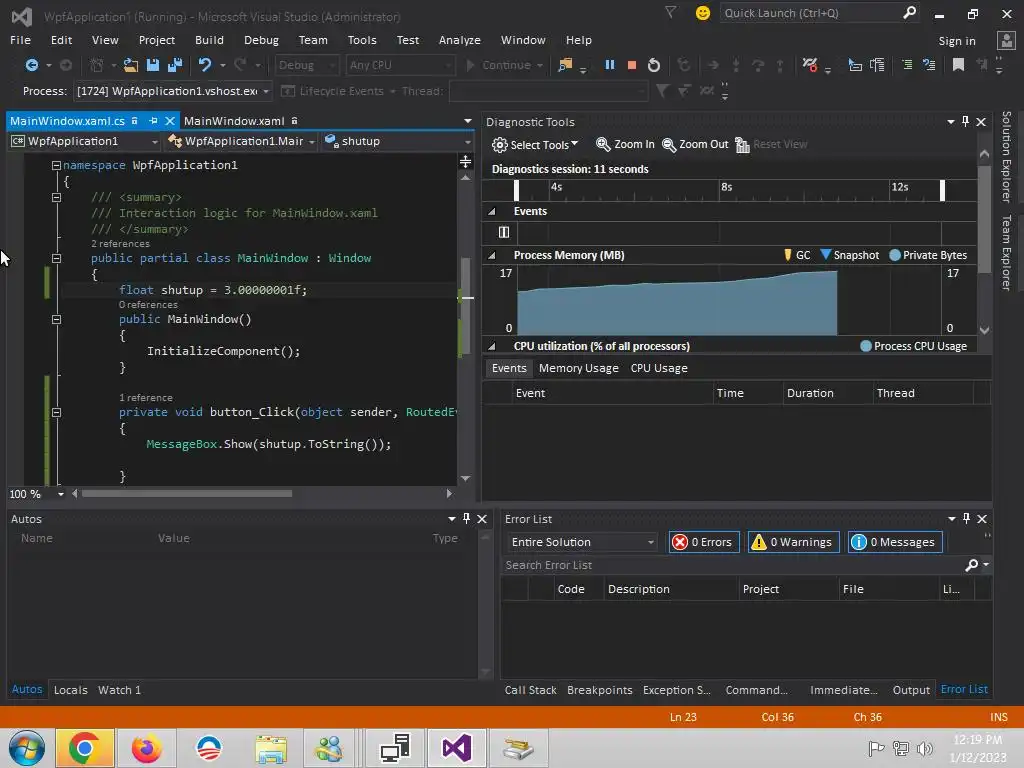Click the Quick Launch search magnifier
1024x768 pixels.
(909, 12)
